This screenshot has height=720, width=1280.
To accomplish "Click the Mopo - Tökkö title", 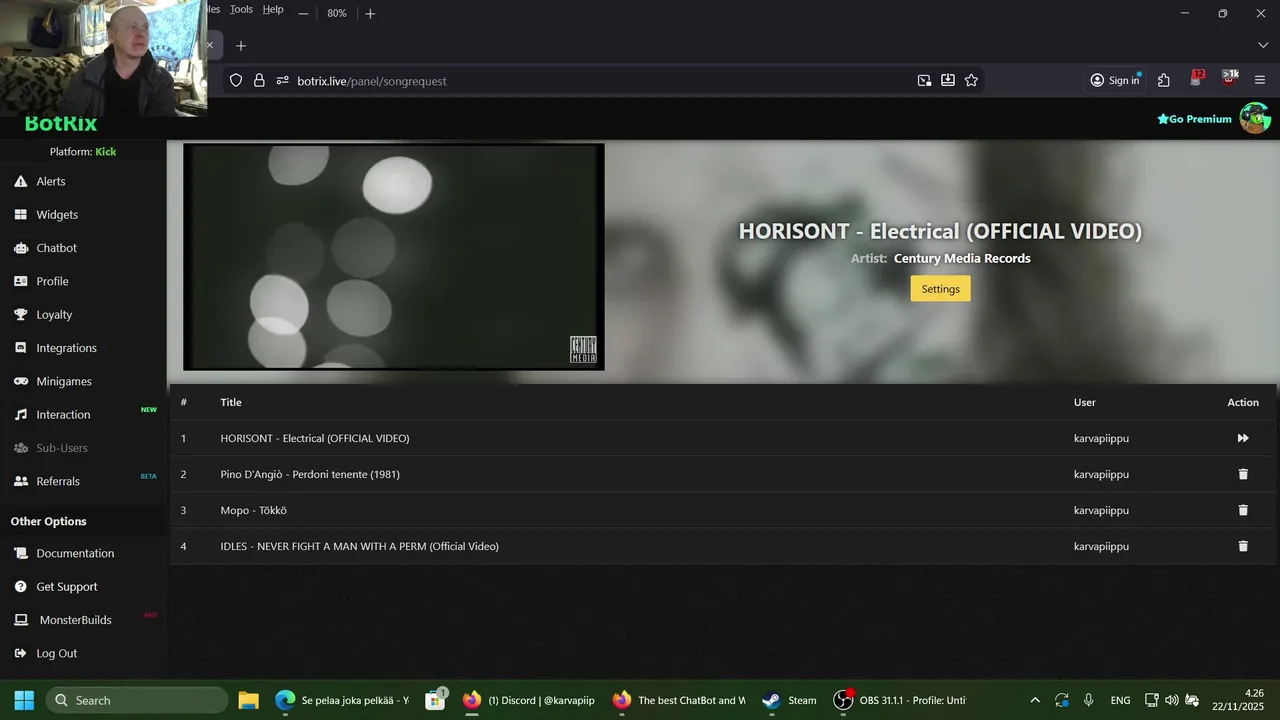I will (x=254, y=510).
